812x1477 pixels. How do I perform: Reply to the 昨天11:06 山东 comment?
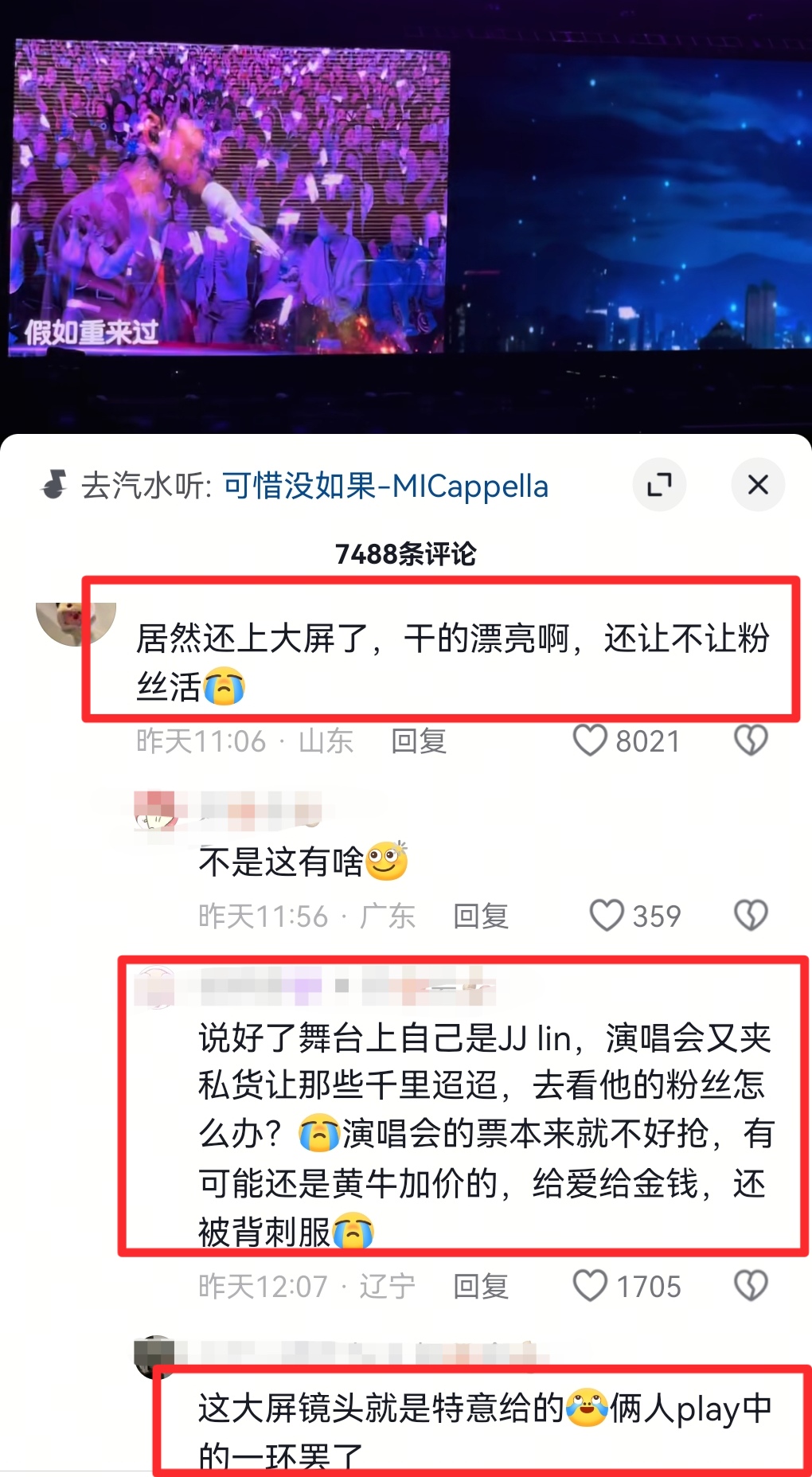pos(419,741)
